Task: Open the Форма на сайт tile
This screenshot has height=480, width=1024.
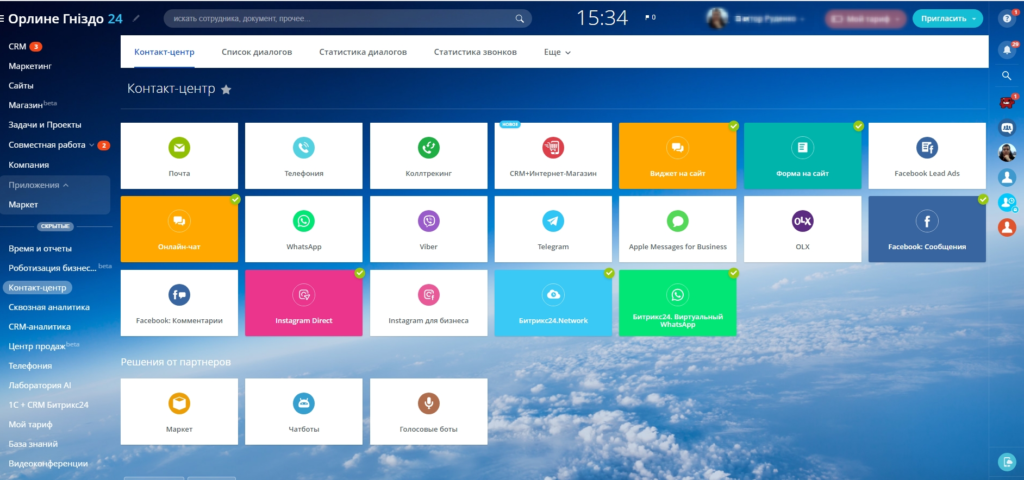Action: (803, 155)
